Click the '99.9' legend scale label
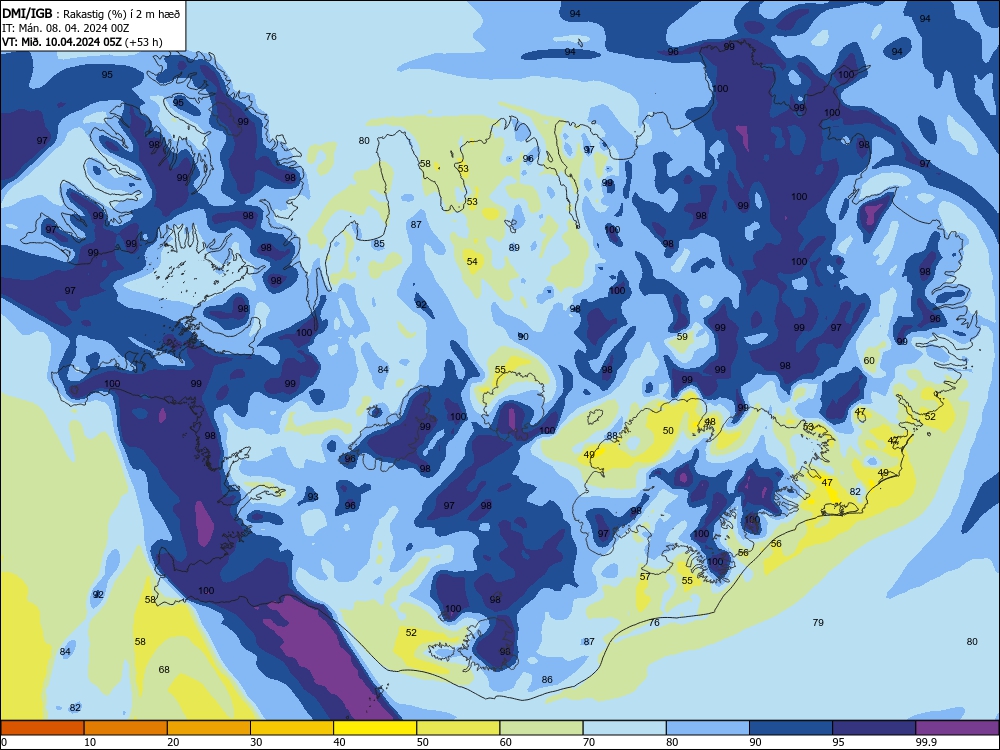Image resolution: width=1000 pixels, height=750 pixels. pyautogui.click(x=926, y=742)
